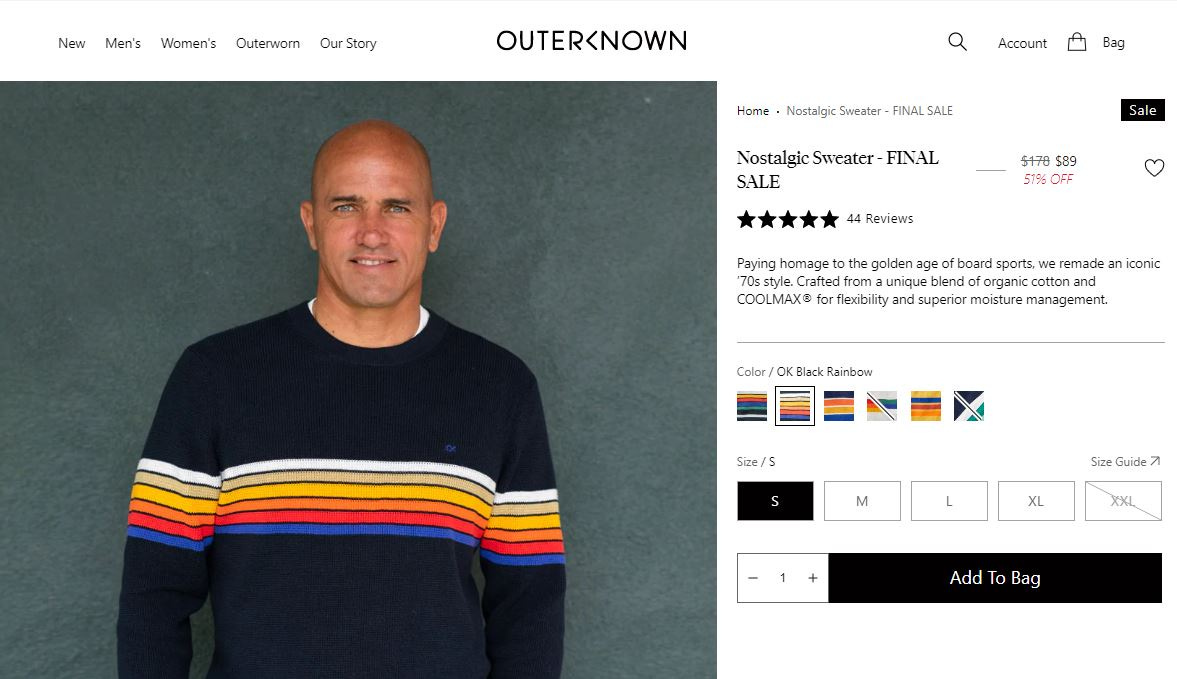Viewport: 1177px width, 679px height.
Task: Choose size S option
Action: tap(775, 501)
